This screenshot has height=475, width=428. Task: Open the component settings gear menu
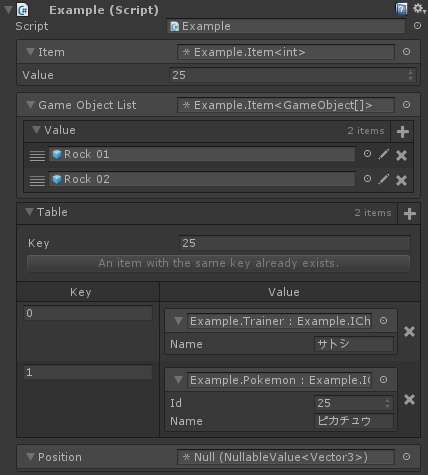[419, 9]
